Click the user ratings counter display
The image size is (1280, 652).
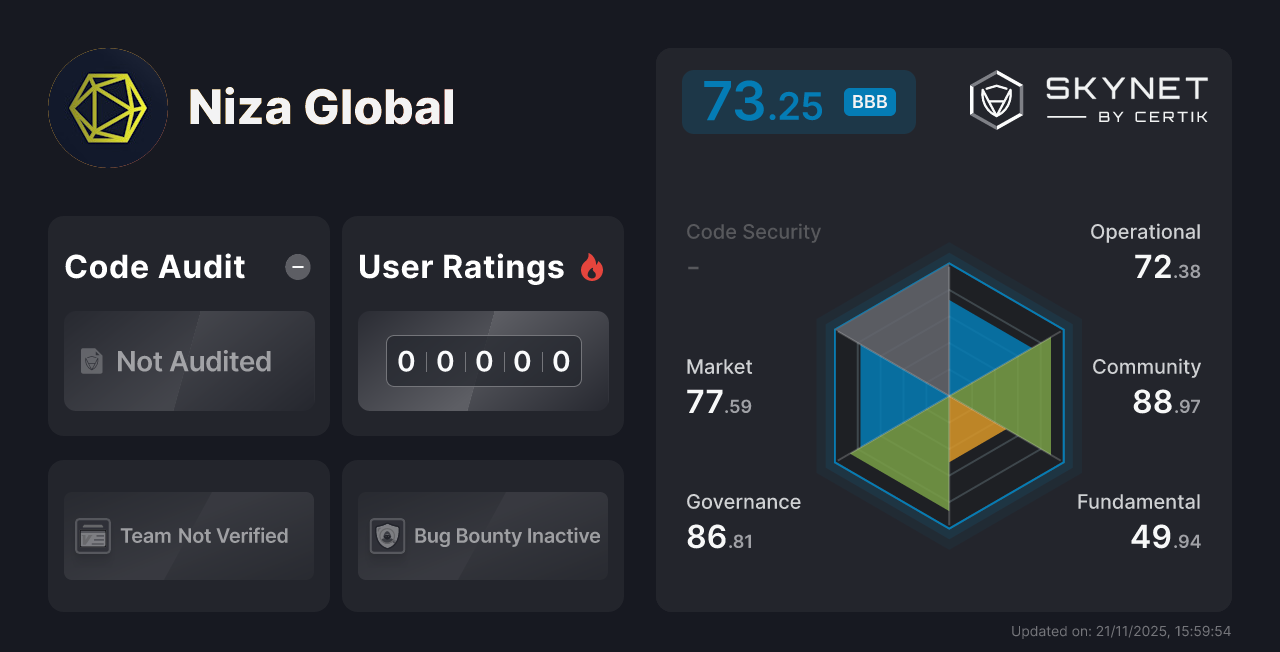[x=483, y=361]
